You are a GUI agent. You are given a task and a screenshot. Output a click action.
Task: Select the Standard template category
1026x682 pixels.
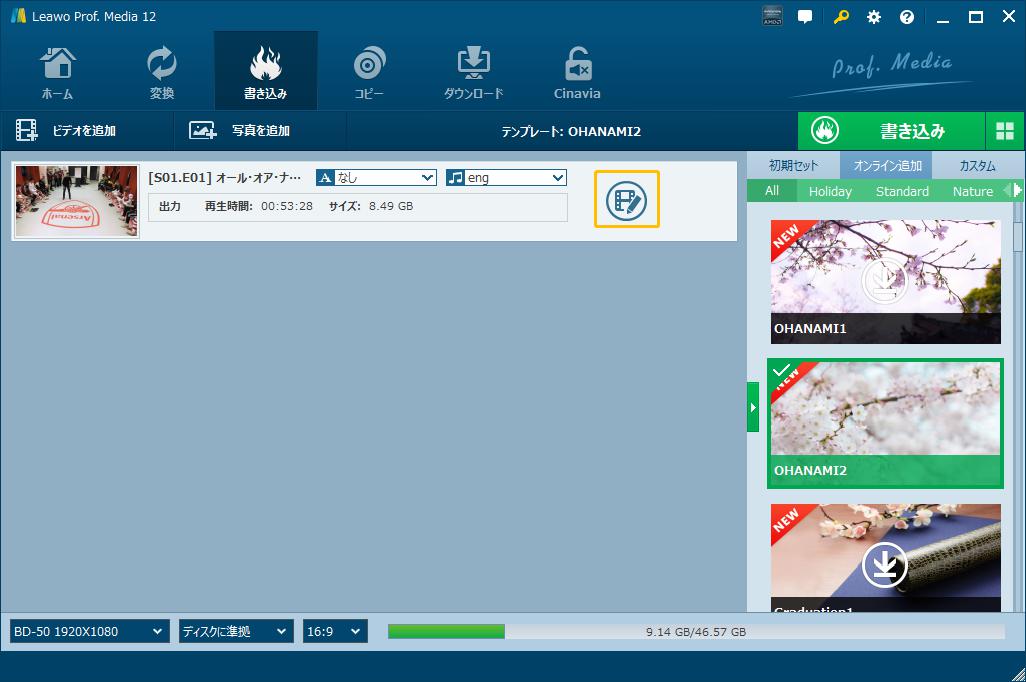(902, 191)
